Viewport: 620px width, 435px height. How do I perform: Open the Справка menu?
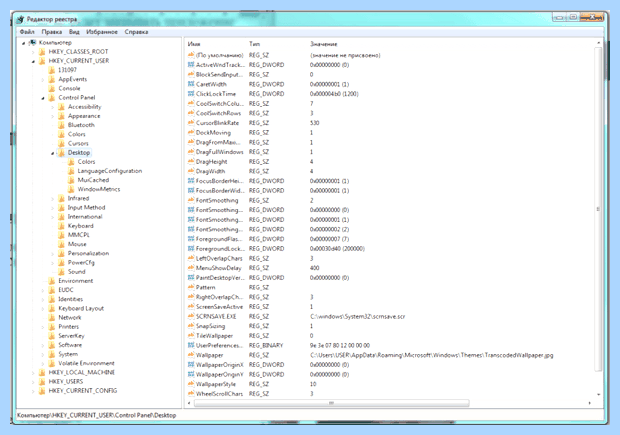coord(136,32)
